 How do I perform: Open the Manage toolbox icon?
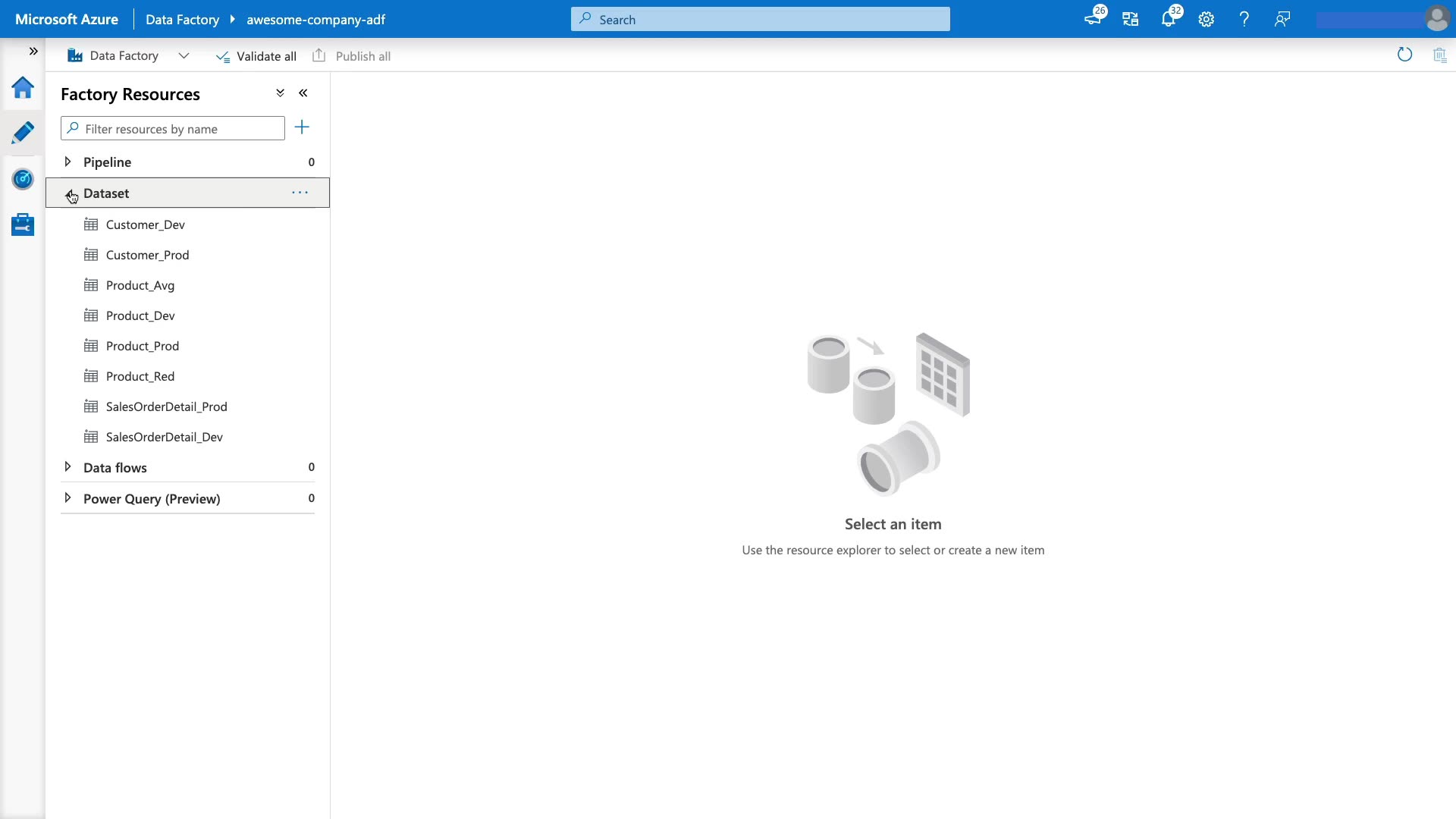(23, 224)
